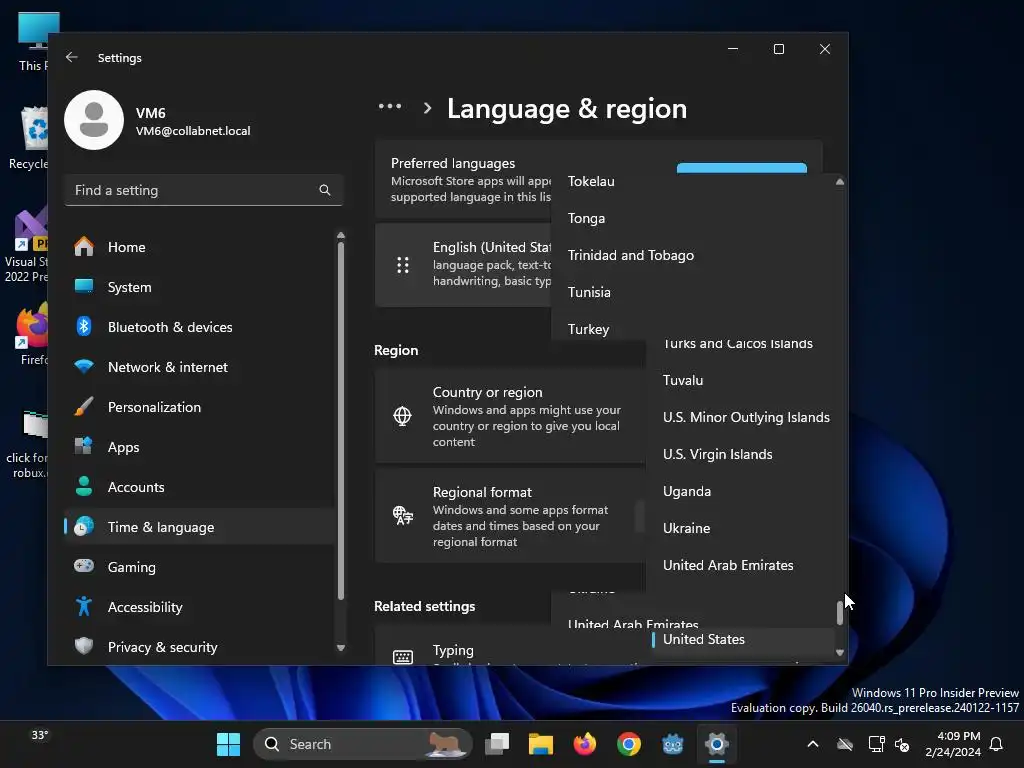Image resolution: width=1024 pixels, height=768 pixels.
Task: Select Tunisia in the region list
Action: click(x=589, y=292)
